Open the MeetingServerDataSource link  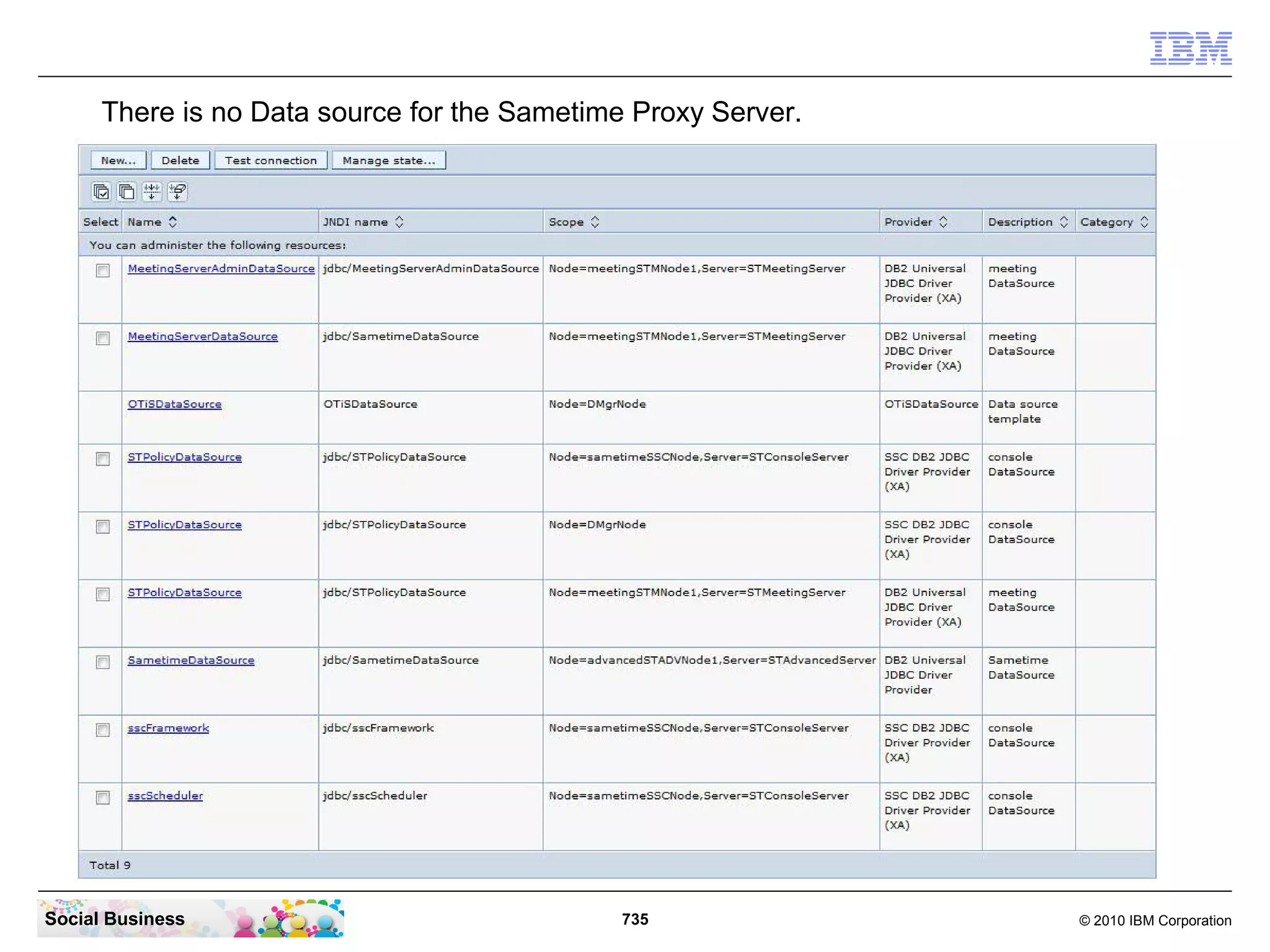tap(203, 337)
